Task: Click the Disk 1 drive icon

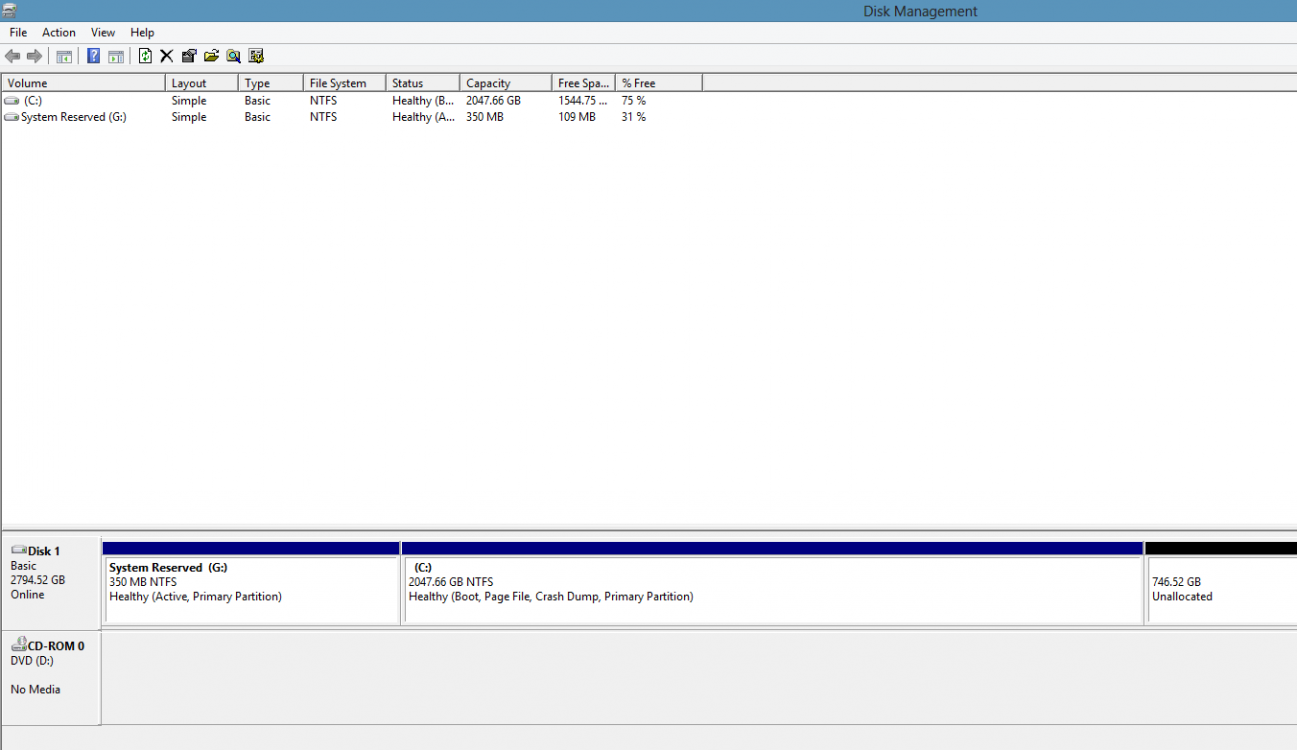Action: 18,551
